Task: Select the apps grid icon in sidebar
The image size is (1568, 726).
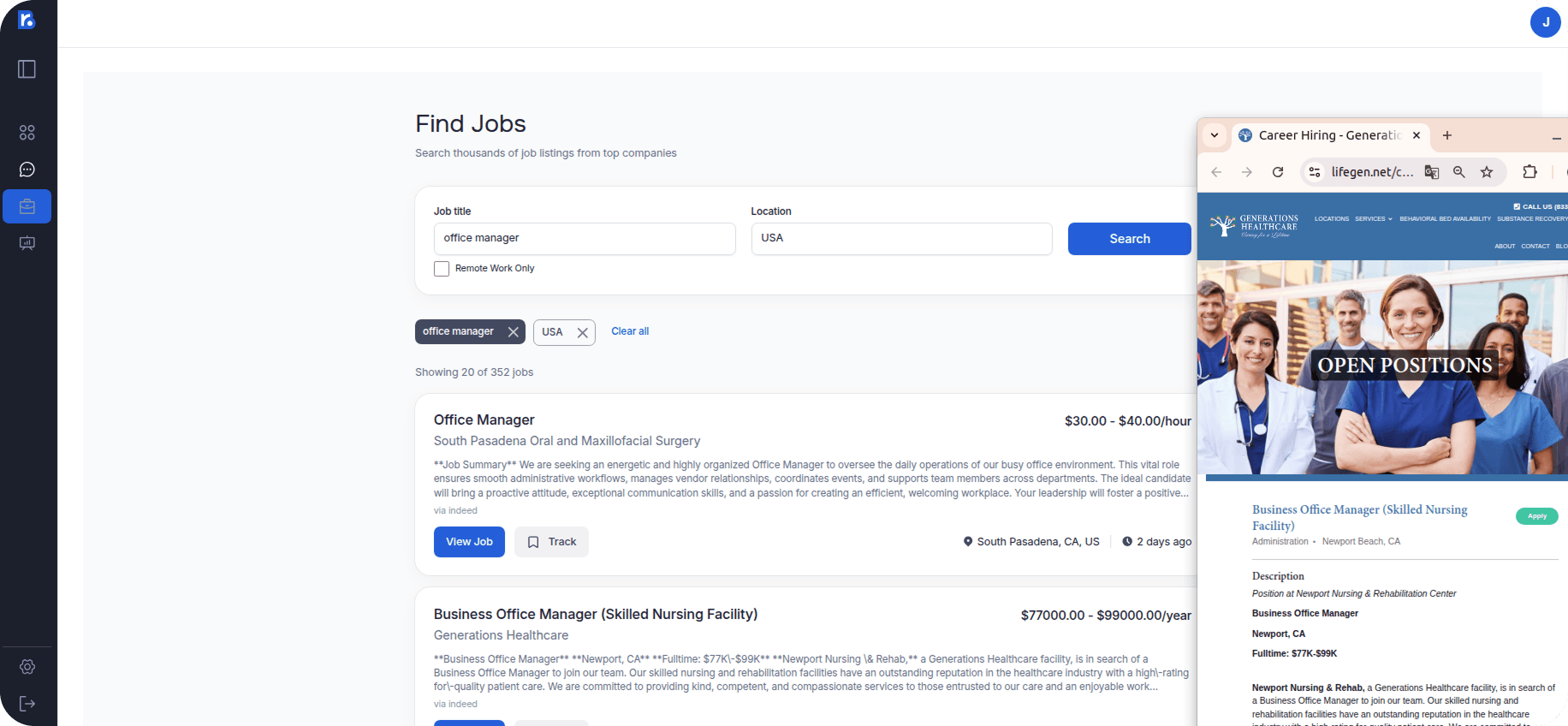Action: pos(27,132)
